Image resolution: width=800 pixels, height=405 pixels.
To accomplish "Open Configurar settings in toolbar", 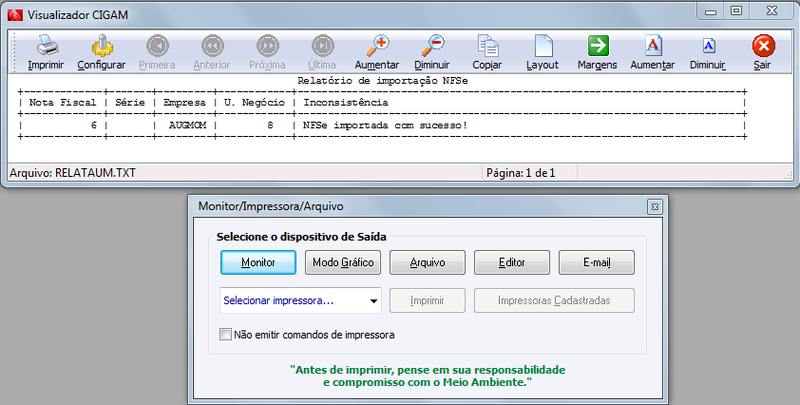I will pyautogui.click(x=102, y=46).
